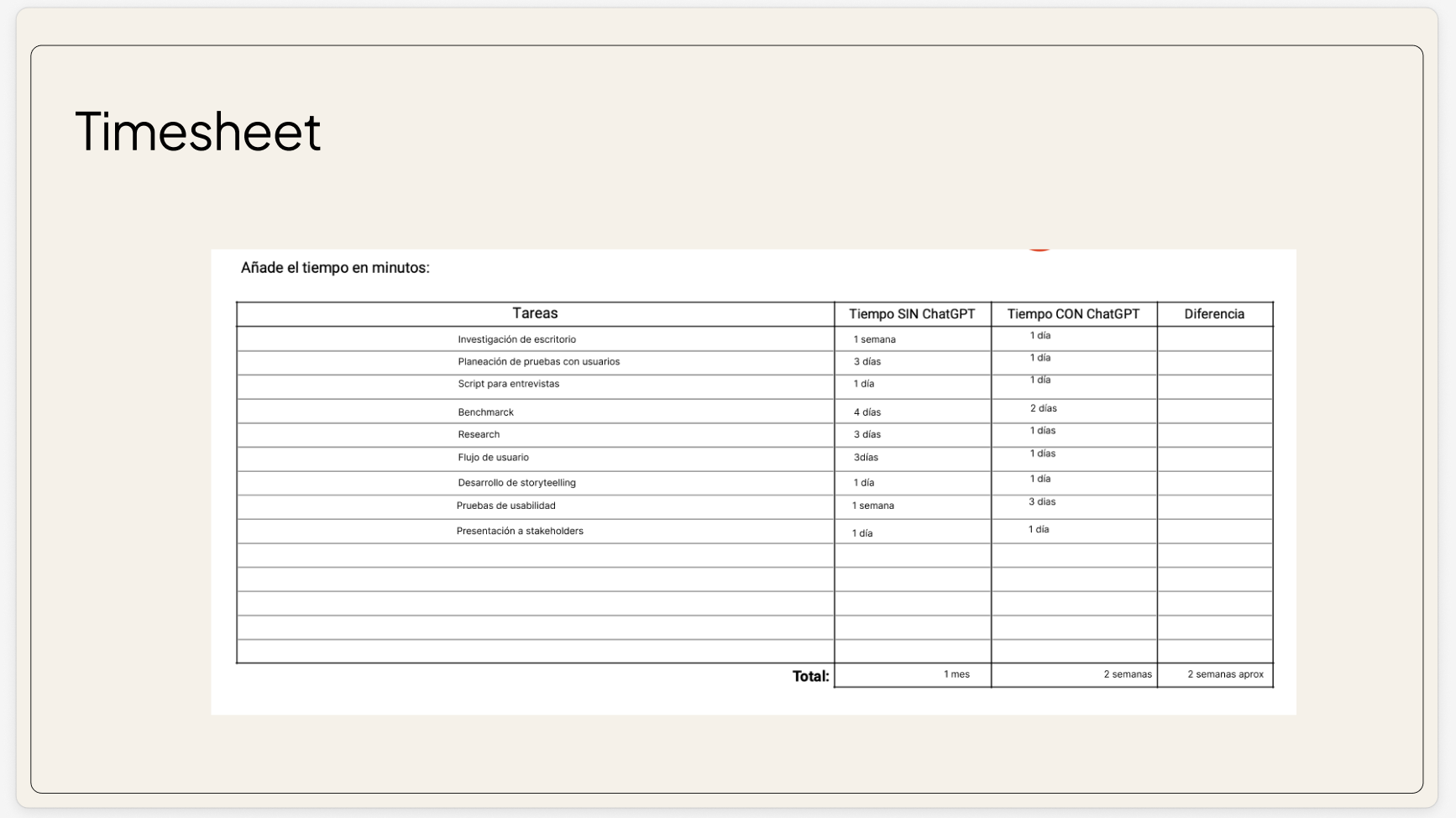Screen dimensions: 1456x818
Task: Click the 'Añade el tiempo en minutos:' text
Action: (335, 268)
